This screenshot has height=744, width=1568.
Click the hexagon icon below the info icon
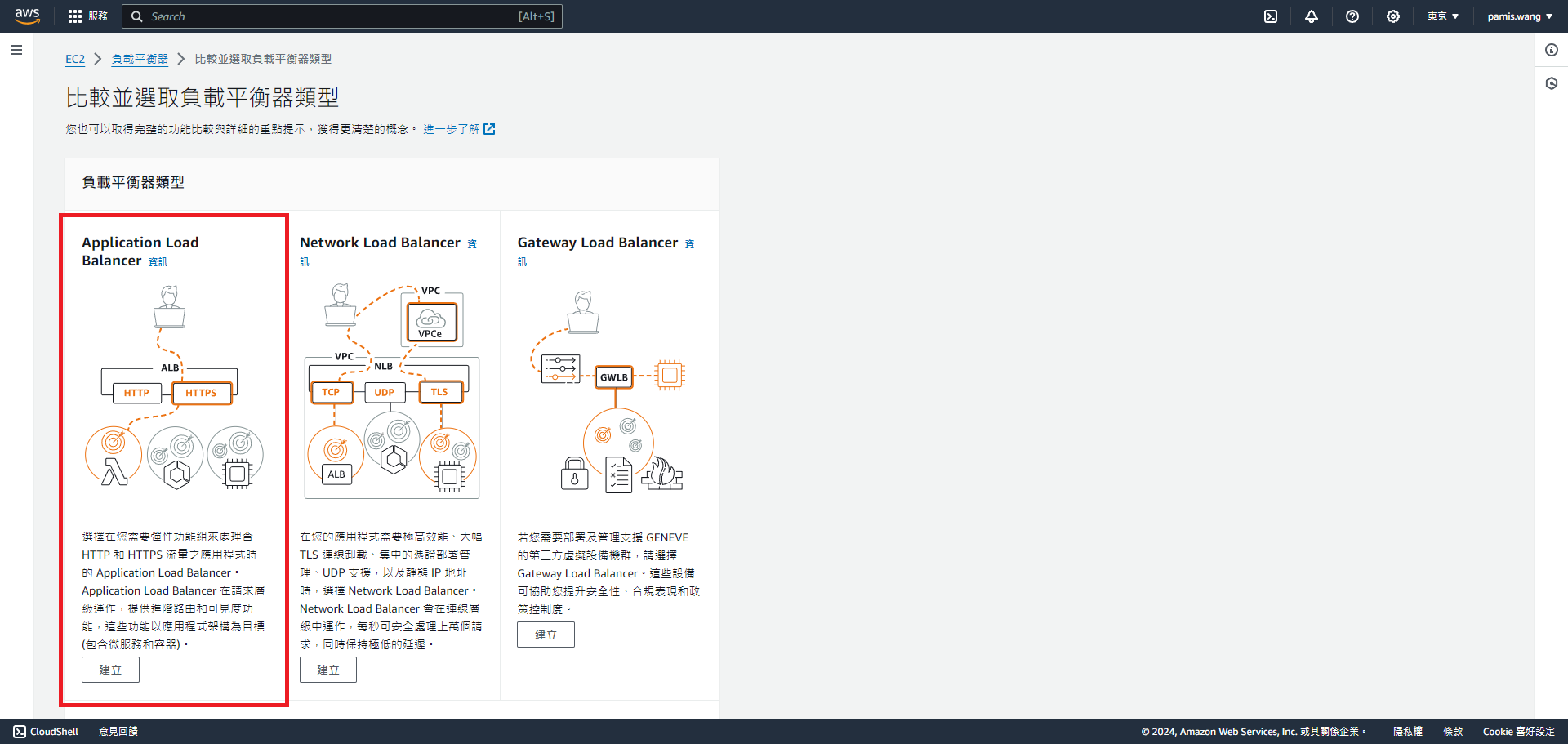[1552, 83]
